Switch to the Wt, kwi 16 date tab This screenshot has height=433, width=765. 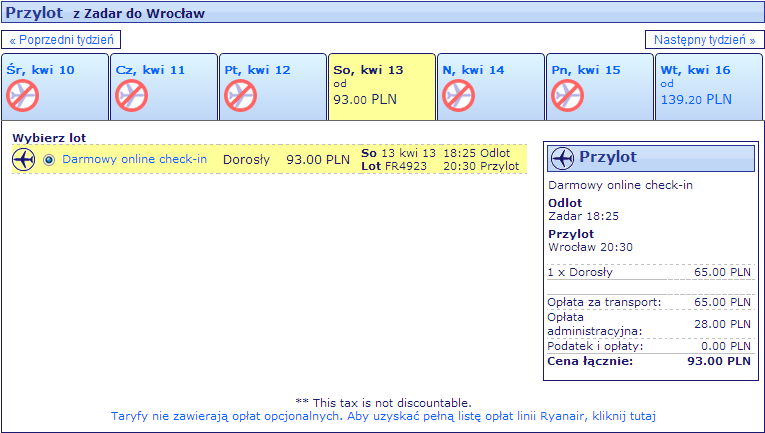click(709, 87)
